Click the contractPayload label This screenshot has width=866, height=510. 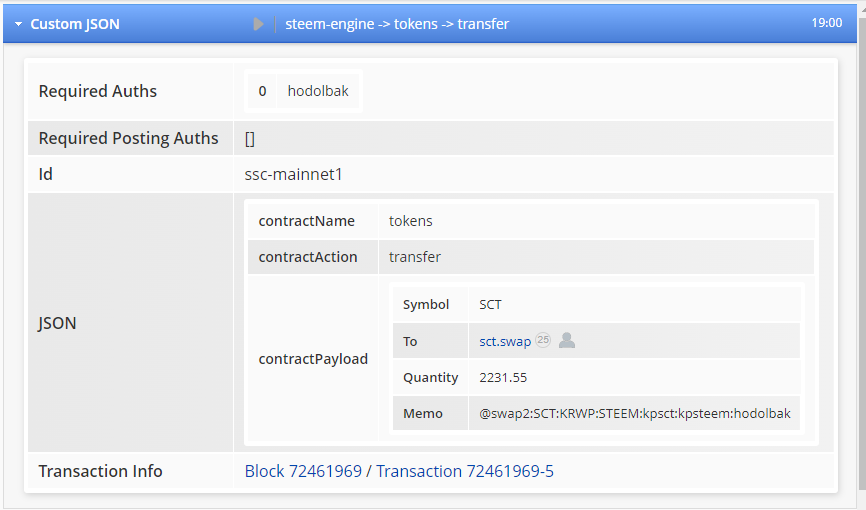tap(313, 359)
